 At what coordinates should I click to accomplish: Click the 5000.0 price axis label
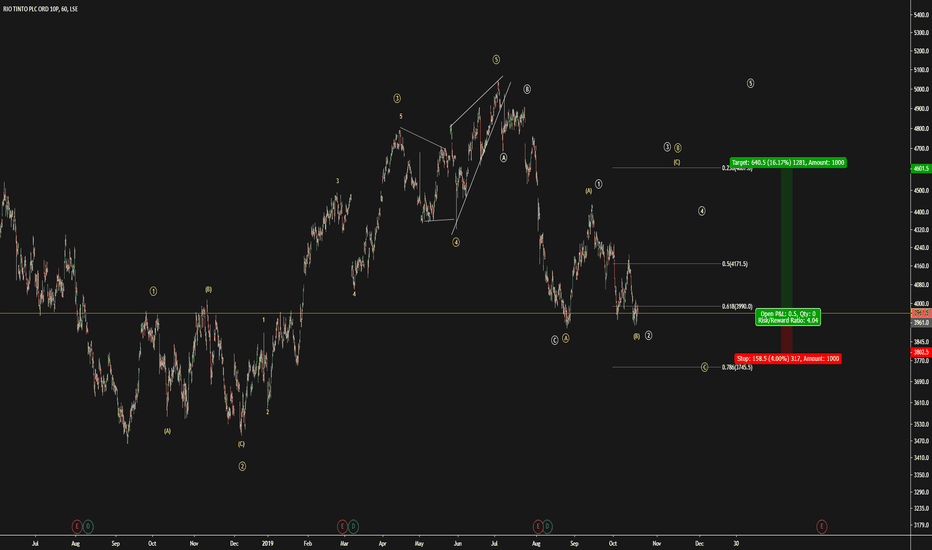coord(921,90)
